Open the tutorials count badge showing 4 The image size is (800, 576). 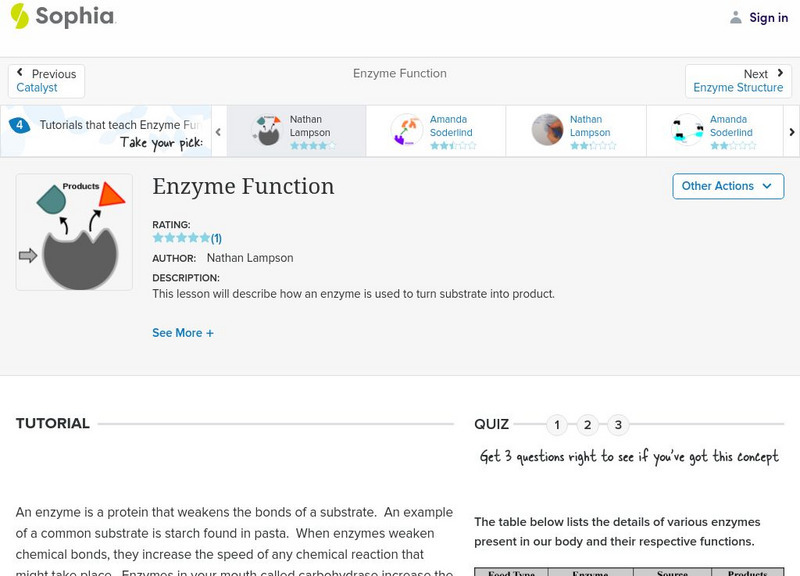pos(19,126)
